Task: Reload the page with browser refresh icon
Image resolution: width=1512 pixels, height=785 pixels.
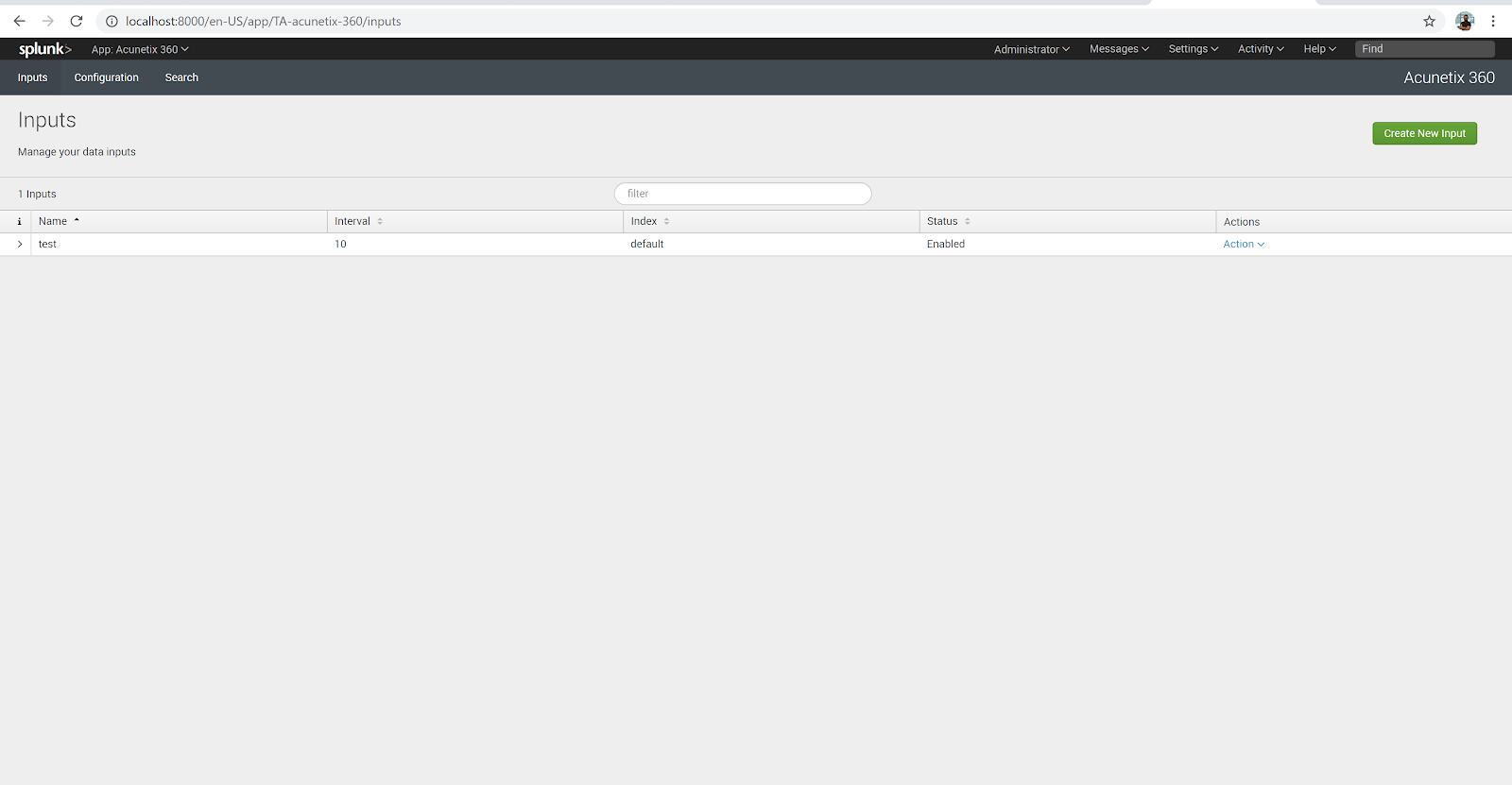Action: click(77, 21)
